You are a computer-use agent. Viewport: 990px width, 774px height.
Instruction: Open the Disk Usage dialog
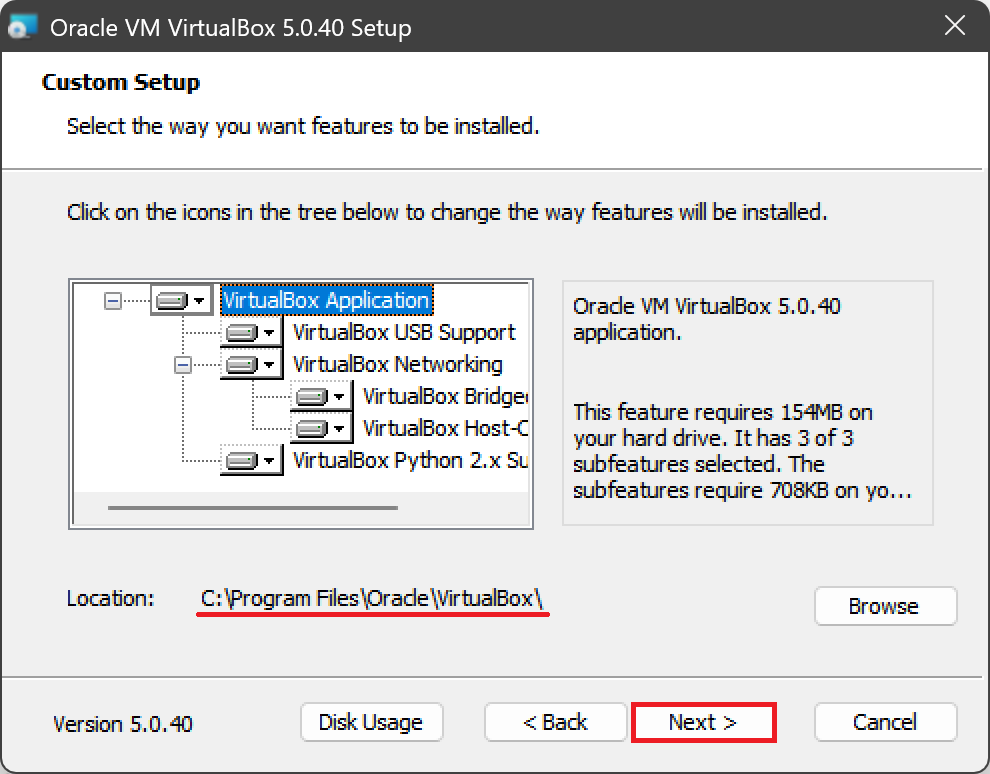370,722
